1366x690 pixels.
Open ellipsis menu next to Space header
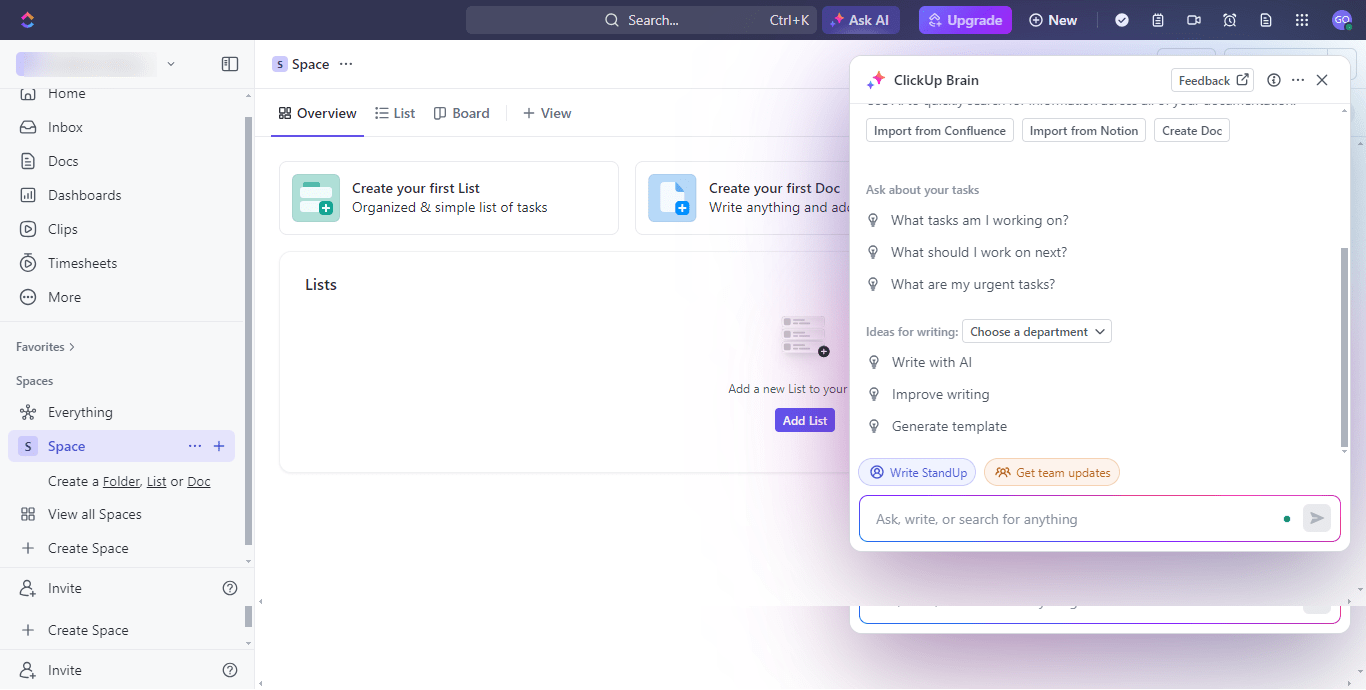point(346,64)
